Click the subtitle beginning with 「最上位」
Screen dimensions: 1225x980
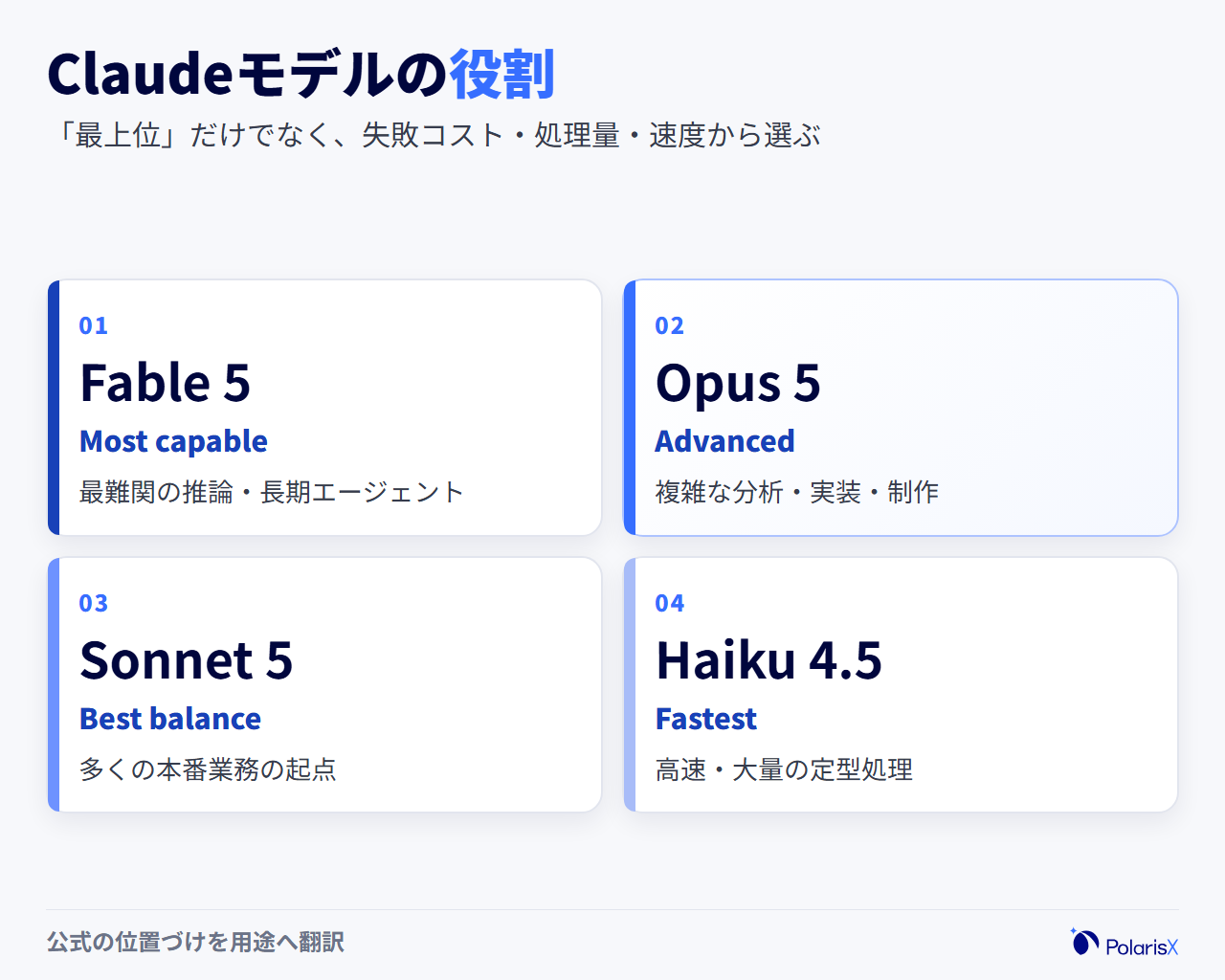[434, 135]
